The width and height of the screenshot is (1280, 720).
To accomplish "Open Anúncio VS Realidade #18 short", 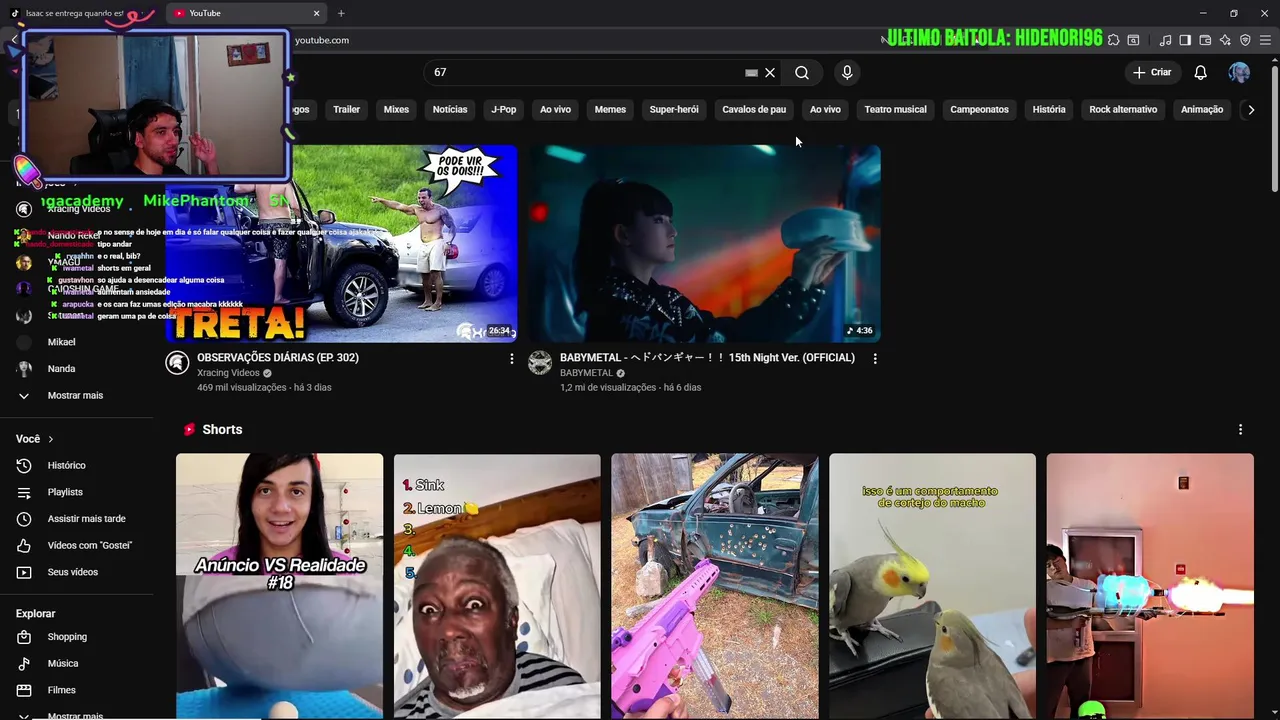I will [x=280, y=586].
